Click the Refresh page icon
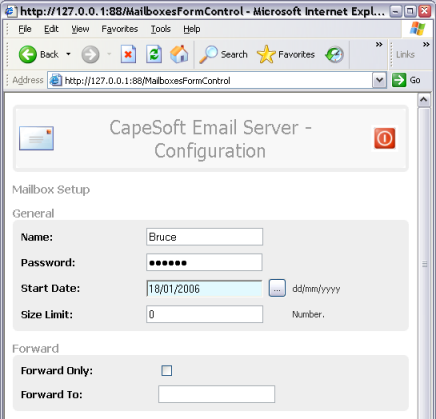The width and height of the screenshot is (436, 419). [154, 54]
